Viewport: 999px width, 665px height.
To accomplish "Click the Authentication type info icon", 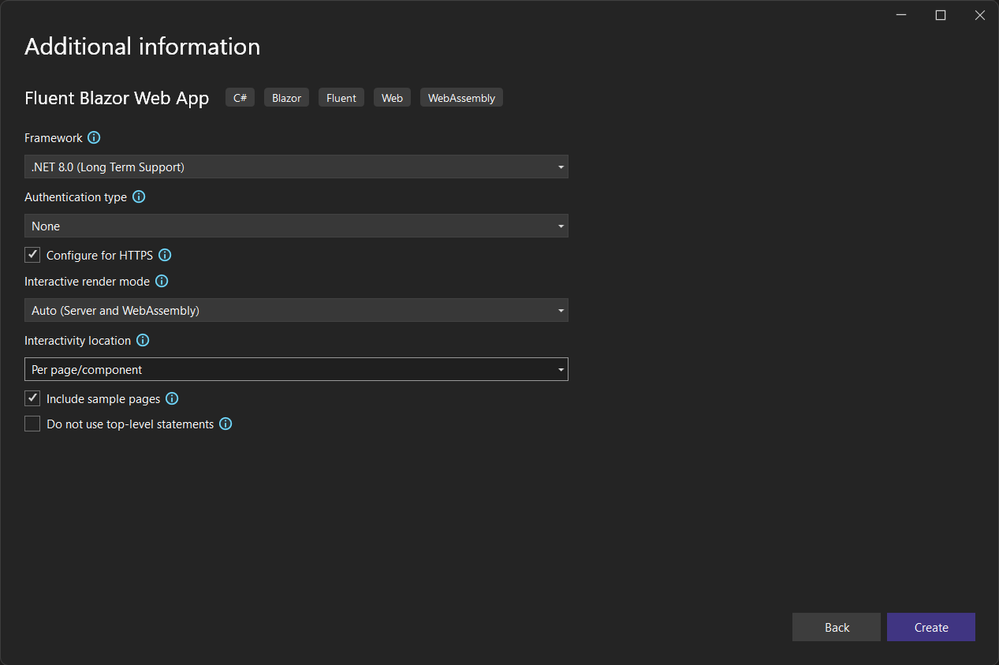I will pos(139,197).
